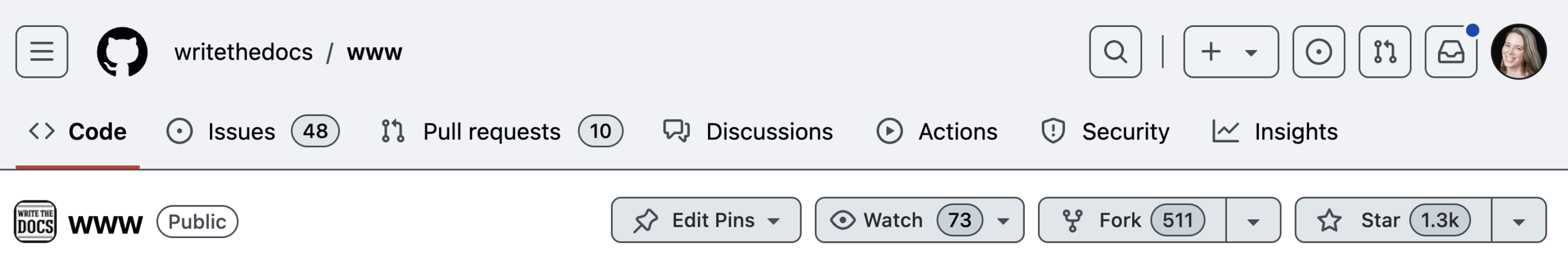Open the notifications inbox icon
This screenshot has height=265, width=1568.
click(1451, 51)
